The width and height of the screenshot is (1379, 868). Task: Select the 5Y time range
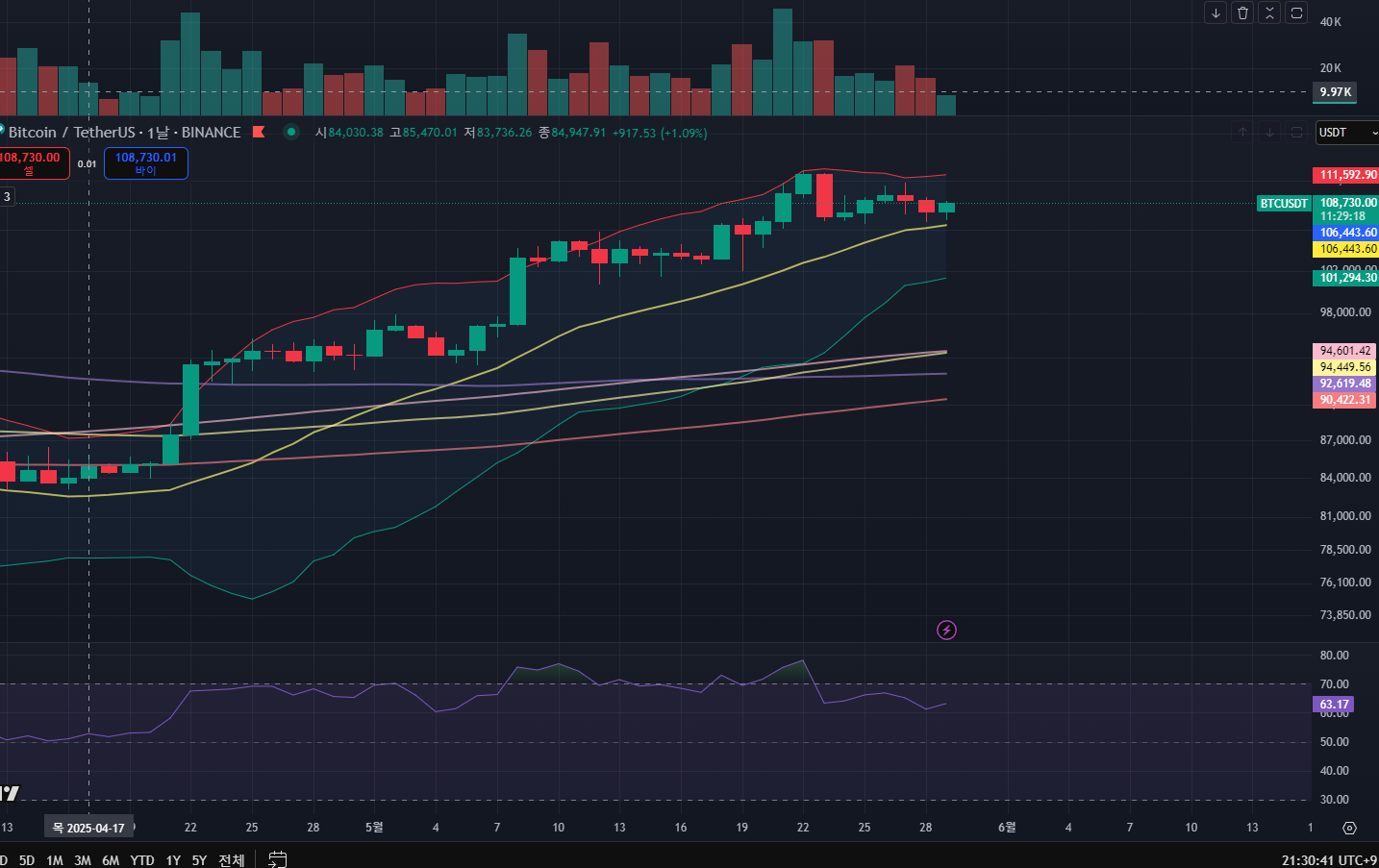(x=199, y=860)
